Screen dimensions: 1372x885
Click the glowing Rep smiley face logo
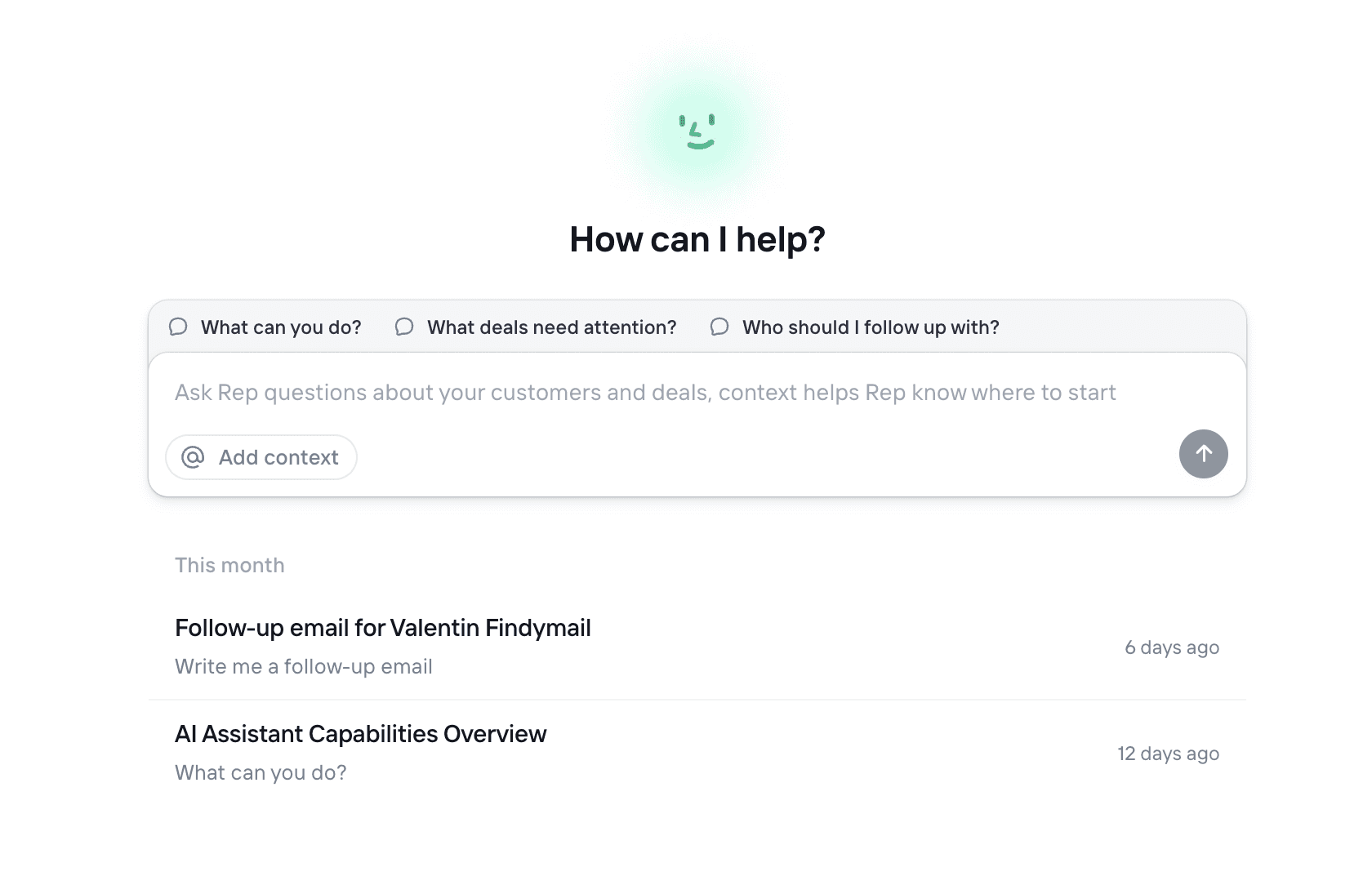click(x=696, y=129)
